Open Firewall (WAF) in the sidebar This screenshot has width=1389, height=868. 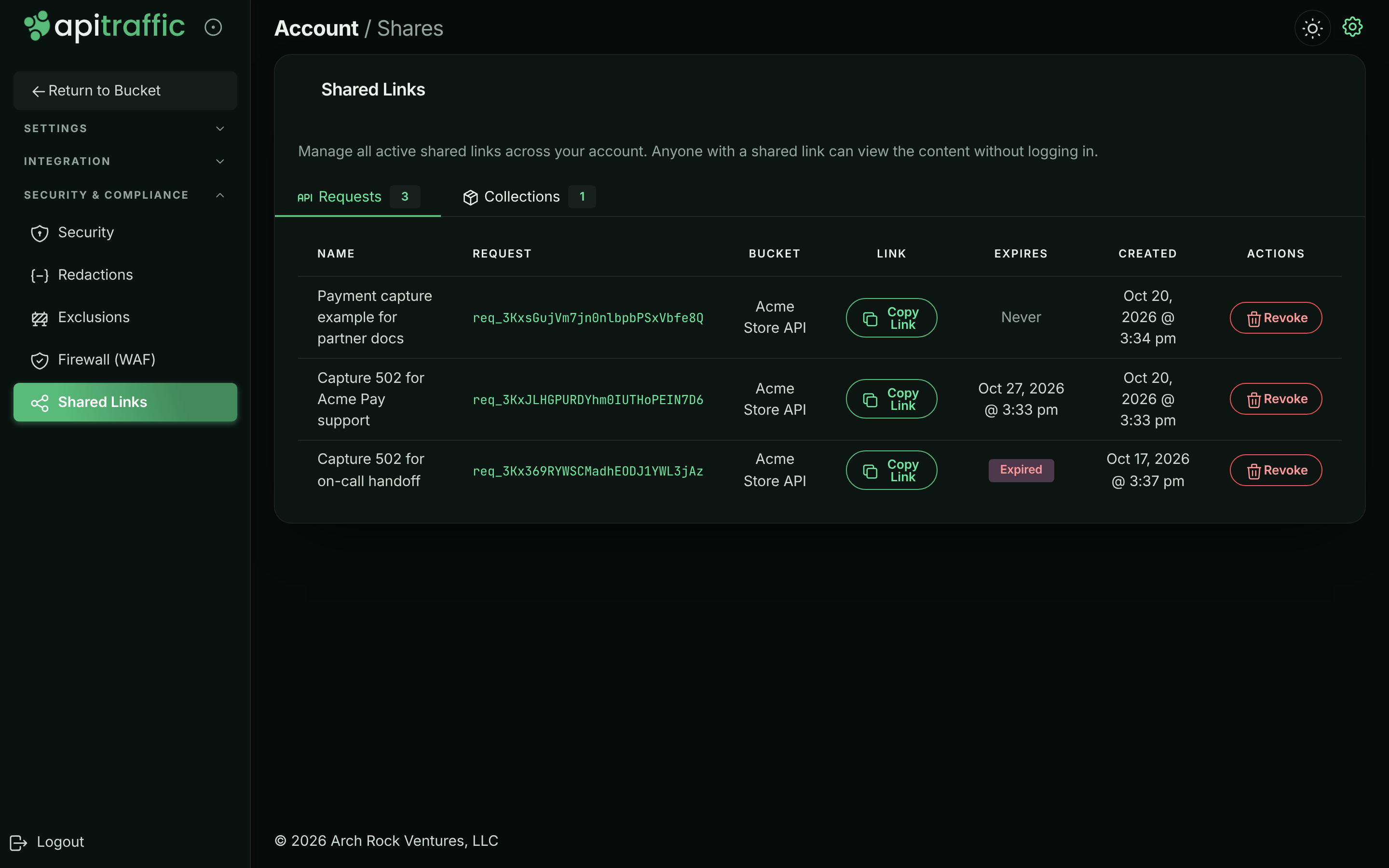tap(125, 360)
